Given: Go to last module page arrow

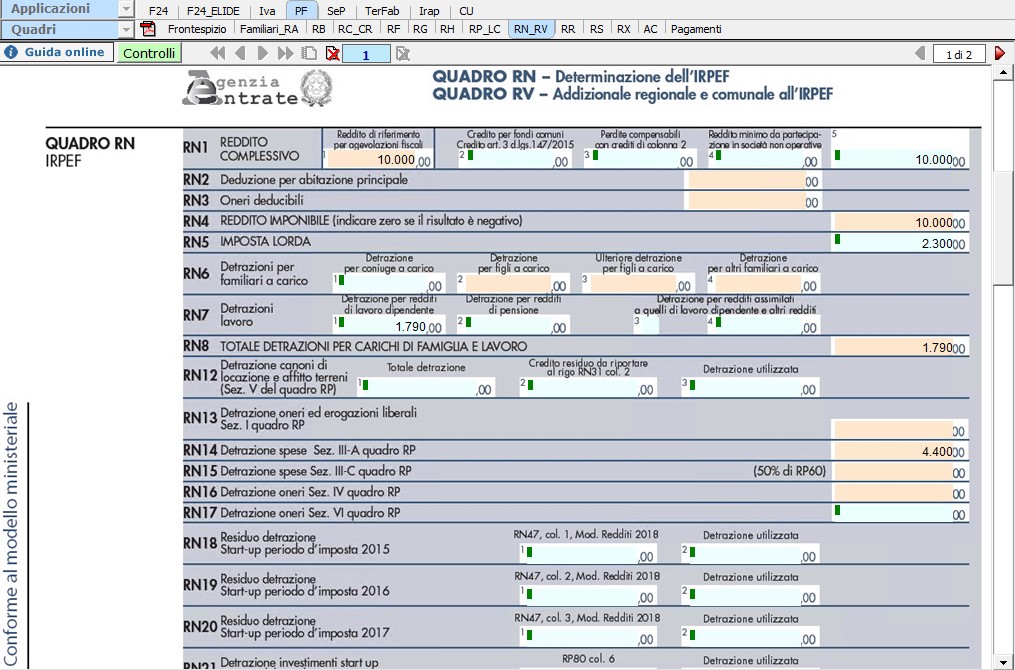Looking at the screenshot, I should click(285, 53).
